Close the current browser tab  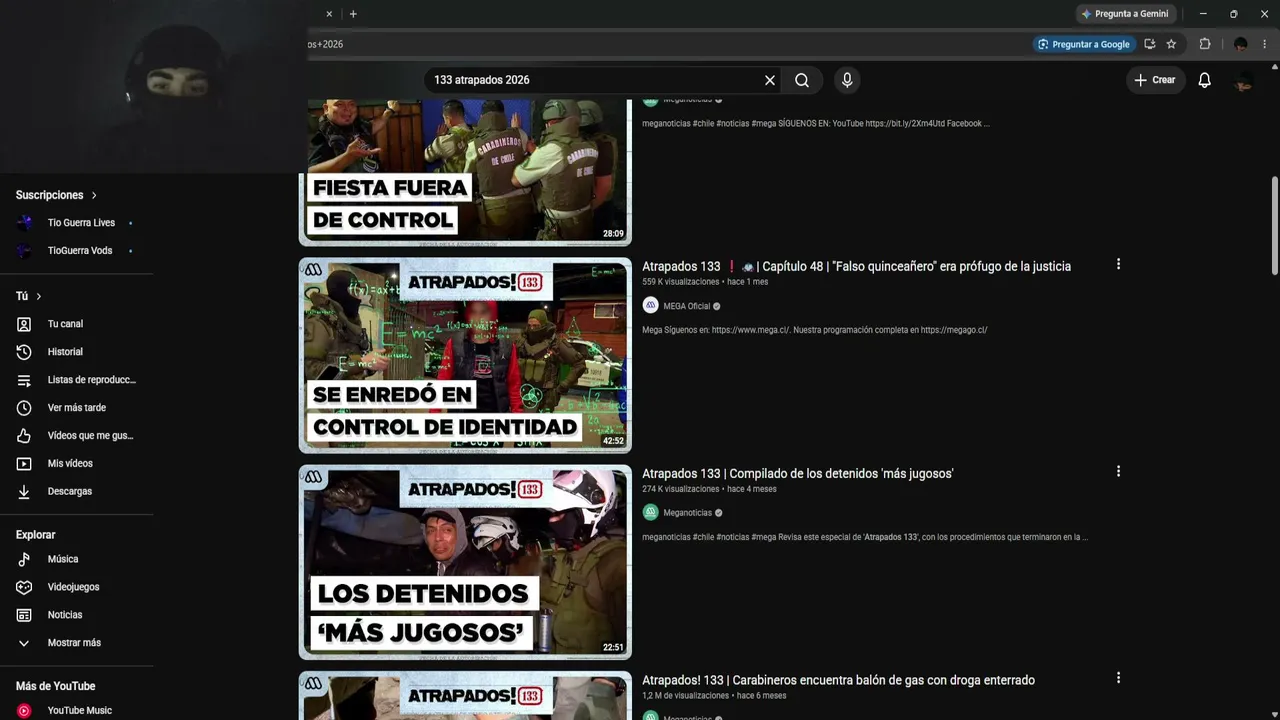[329, 14]
